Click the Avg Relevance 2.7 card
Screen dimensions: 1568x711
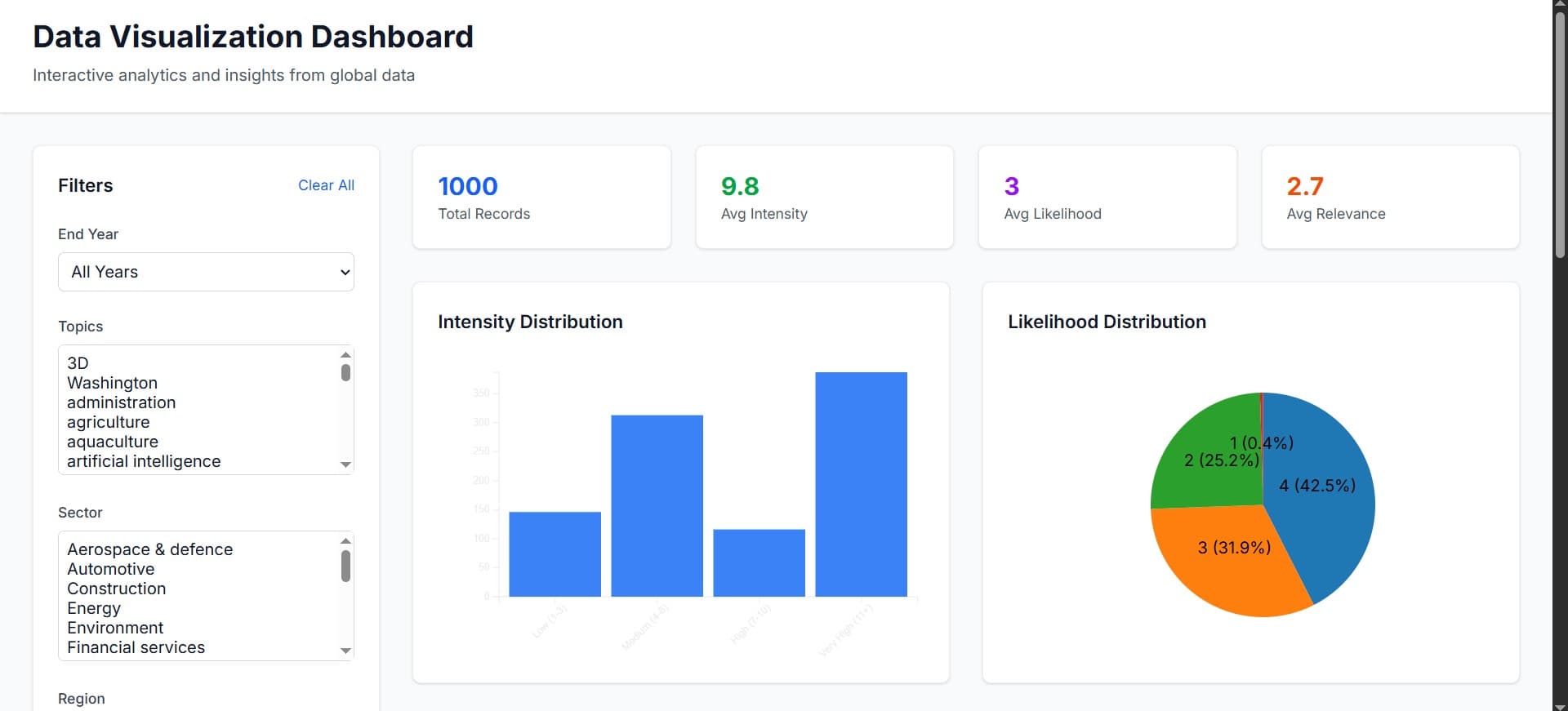pyautogui.click(x=1391, y=198)
